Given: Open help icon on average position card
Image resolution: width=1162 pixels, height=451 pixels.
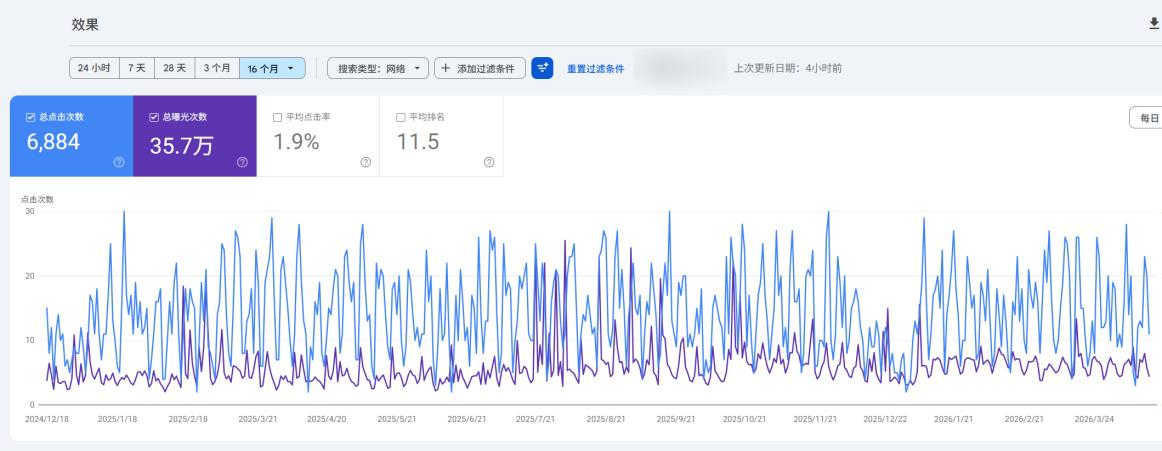Looking at the screenshot, I should [489, 162].
